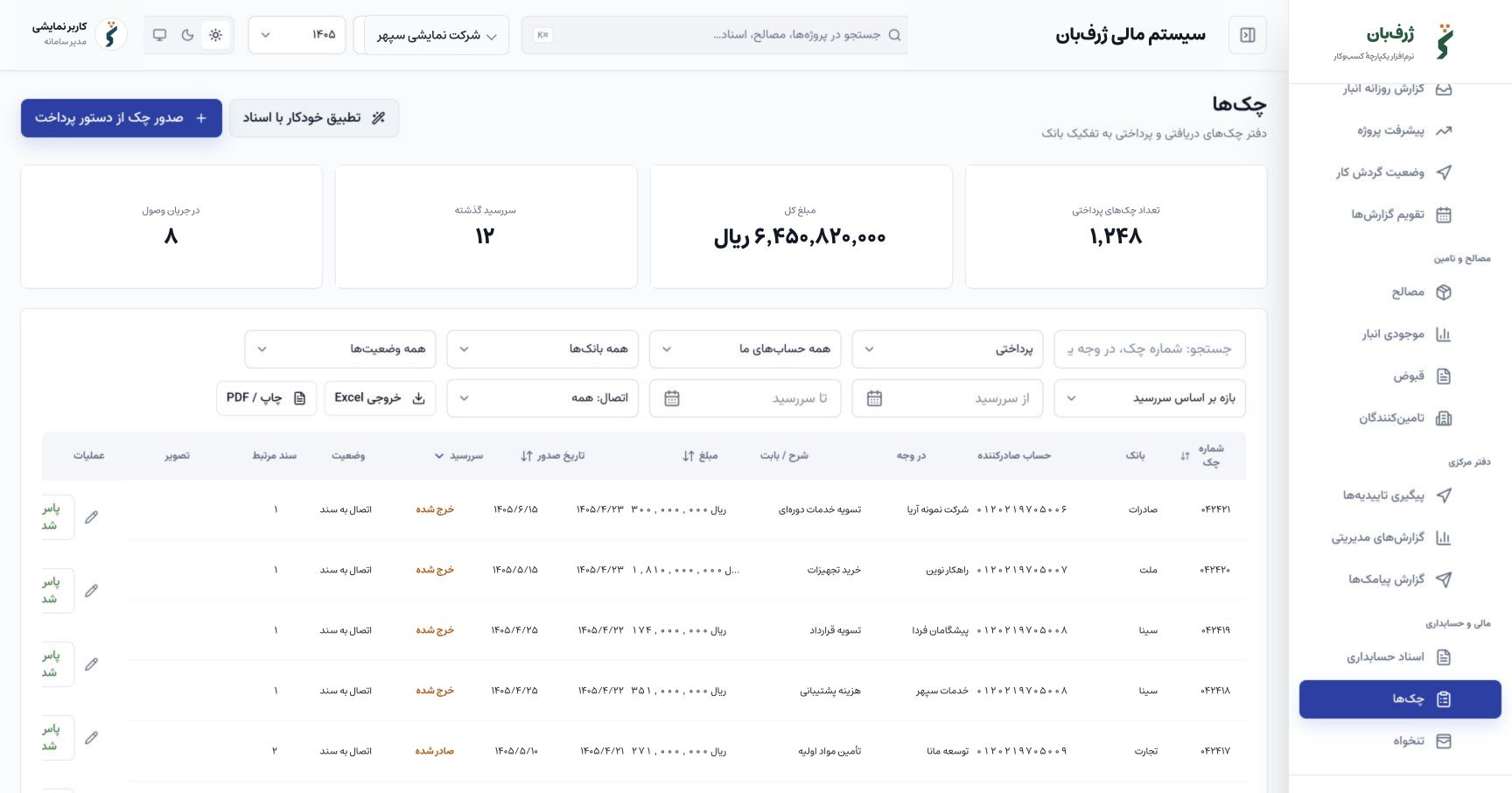This screenshot has height=793, width=1512.
Task: Mark خدمات سپهر check as پاس شد
Action: pyautogui.click(x=56, y=738)
